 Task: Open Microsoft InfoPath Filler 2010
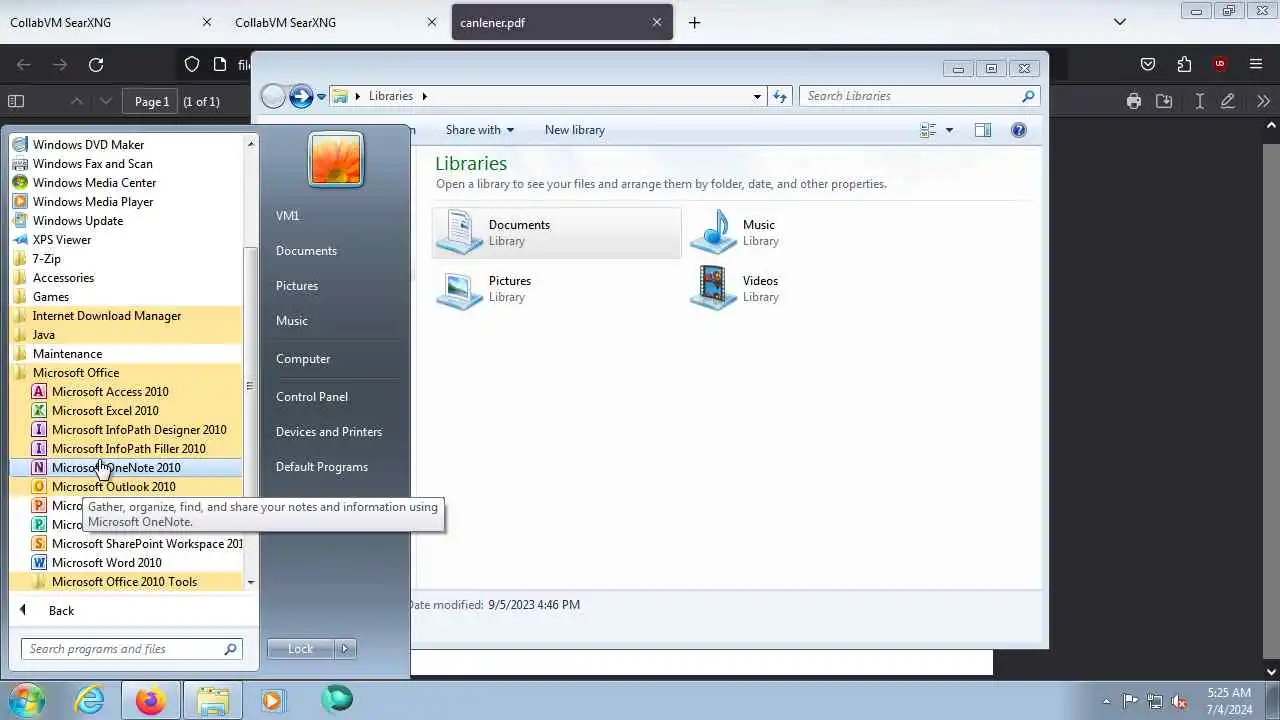point(128,449)
